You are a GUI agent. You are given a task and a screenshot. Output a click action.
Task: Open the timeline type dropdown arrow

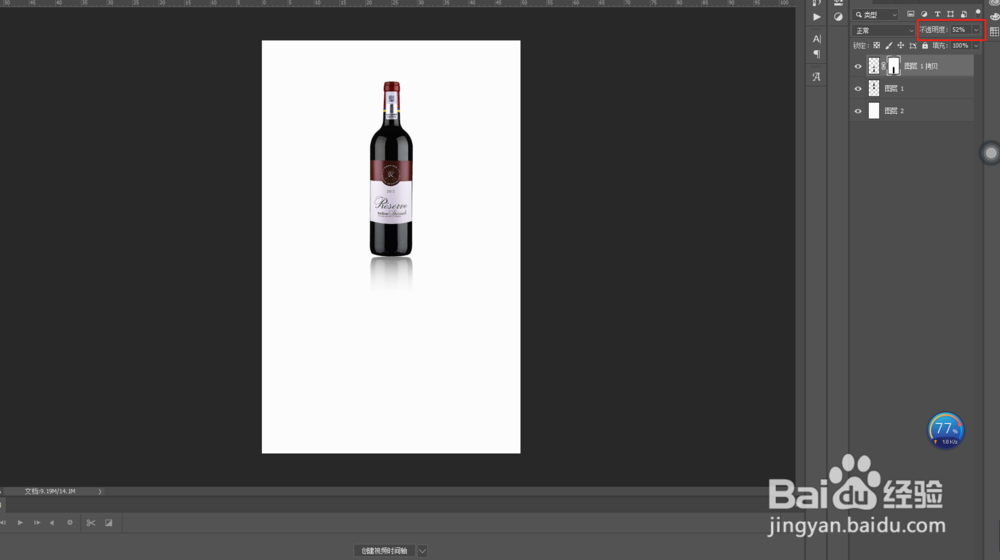[x=422, y=550]
